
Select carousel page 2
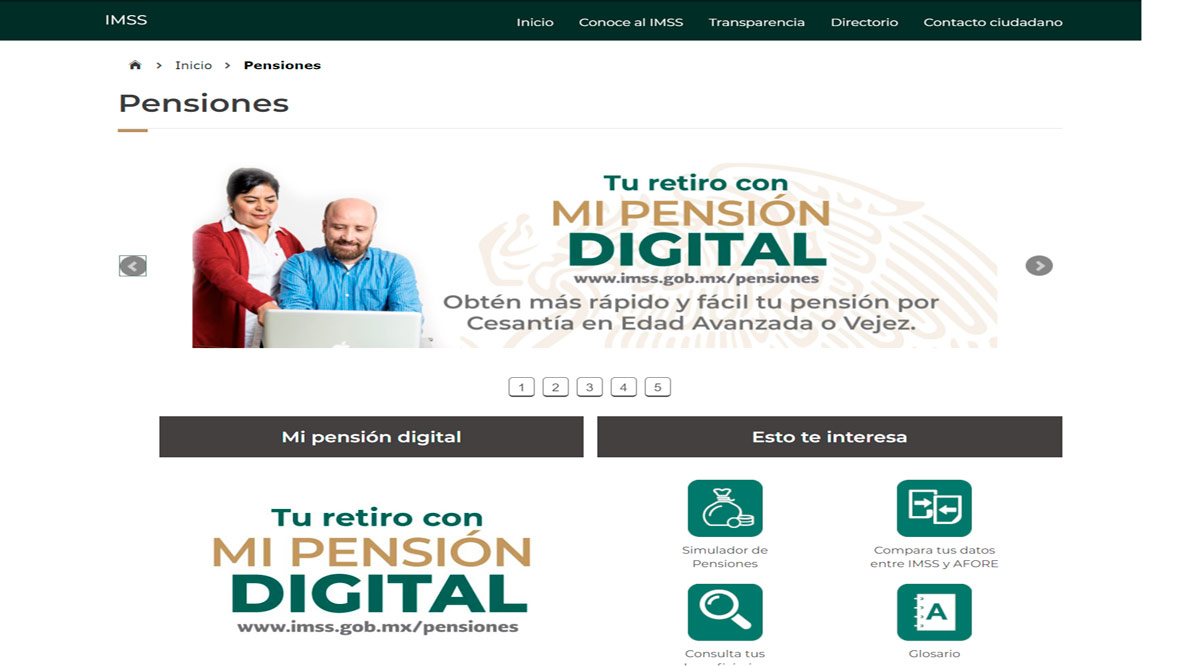(555, 387)
